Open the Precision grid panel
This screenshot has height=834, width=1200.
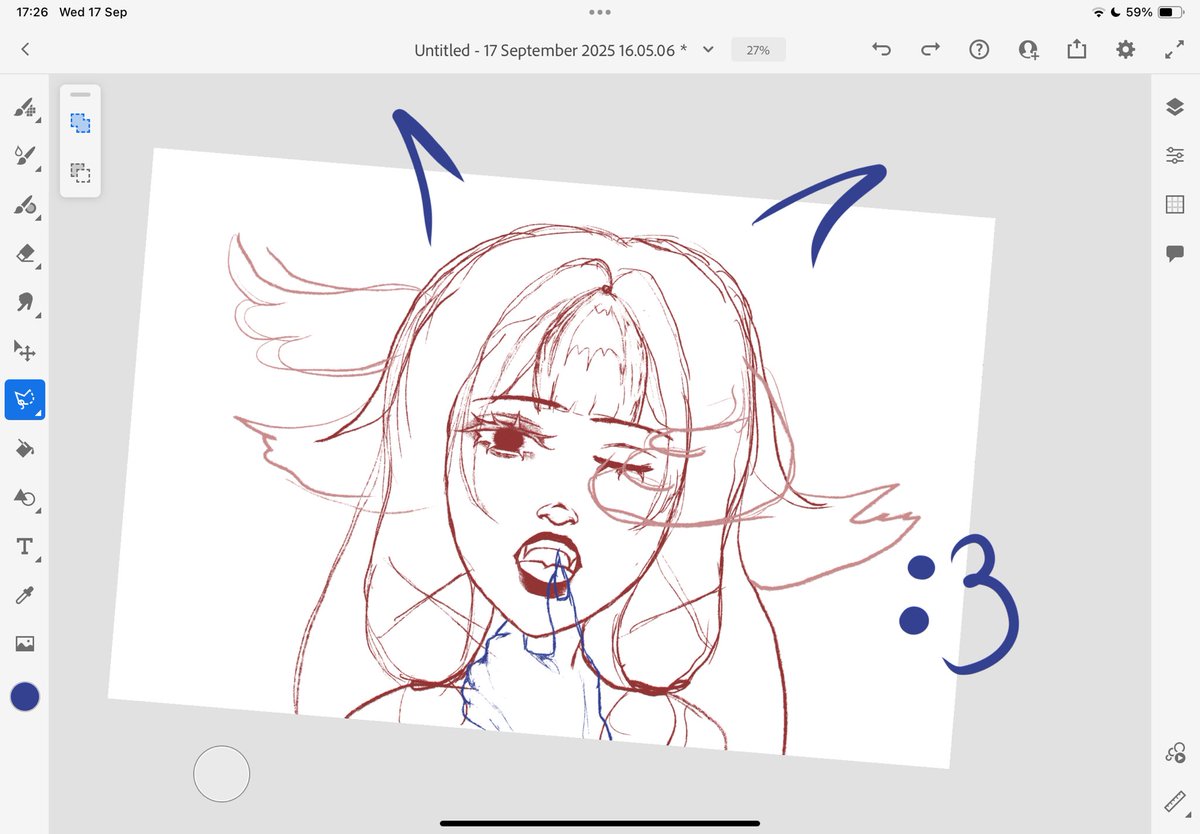[x=1175, y=205]
